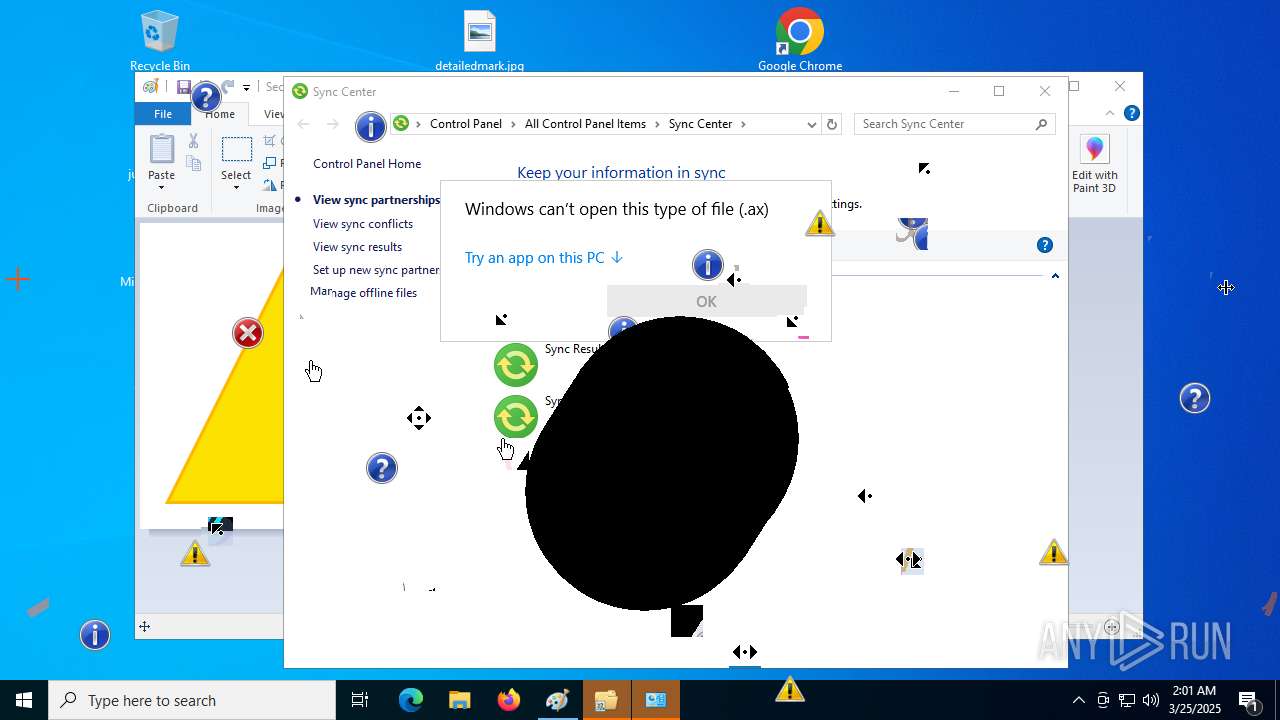Click the Sync Results green sync icon

point(516,365)
